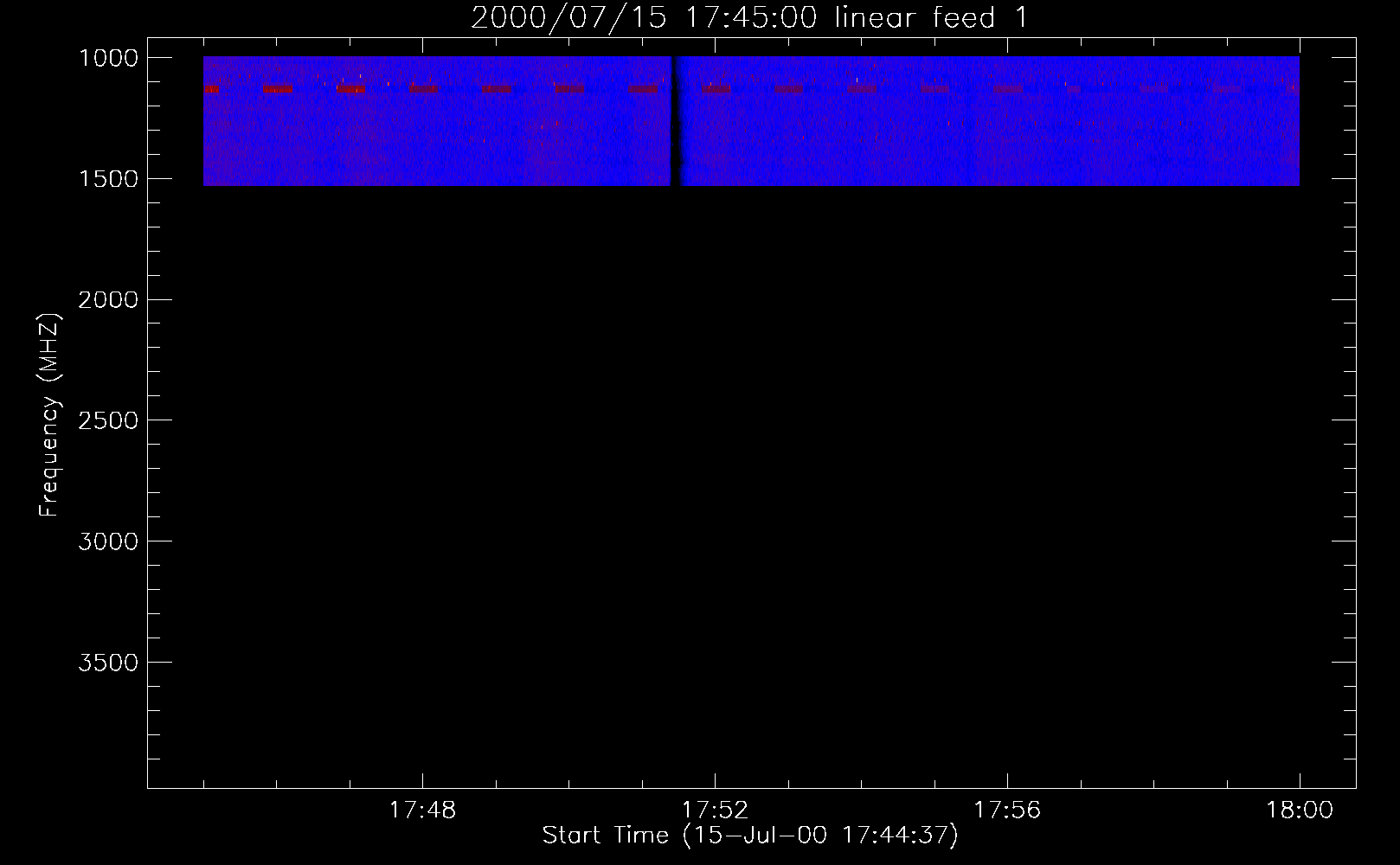Click the 18:00 time tick label
The height and width of the screenshot is (865, 1400).
[1300, 811]
